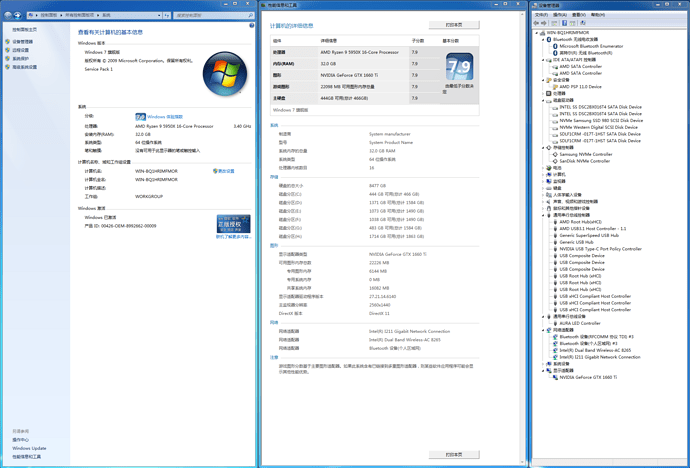The height and width of the screenshot is (468, 690).
Task: Click the Forward arrow in the System window
Action: click(x=18, y=15)
